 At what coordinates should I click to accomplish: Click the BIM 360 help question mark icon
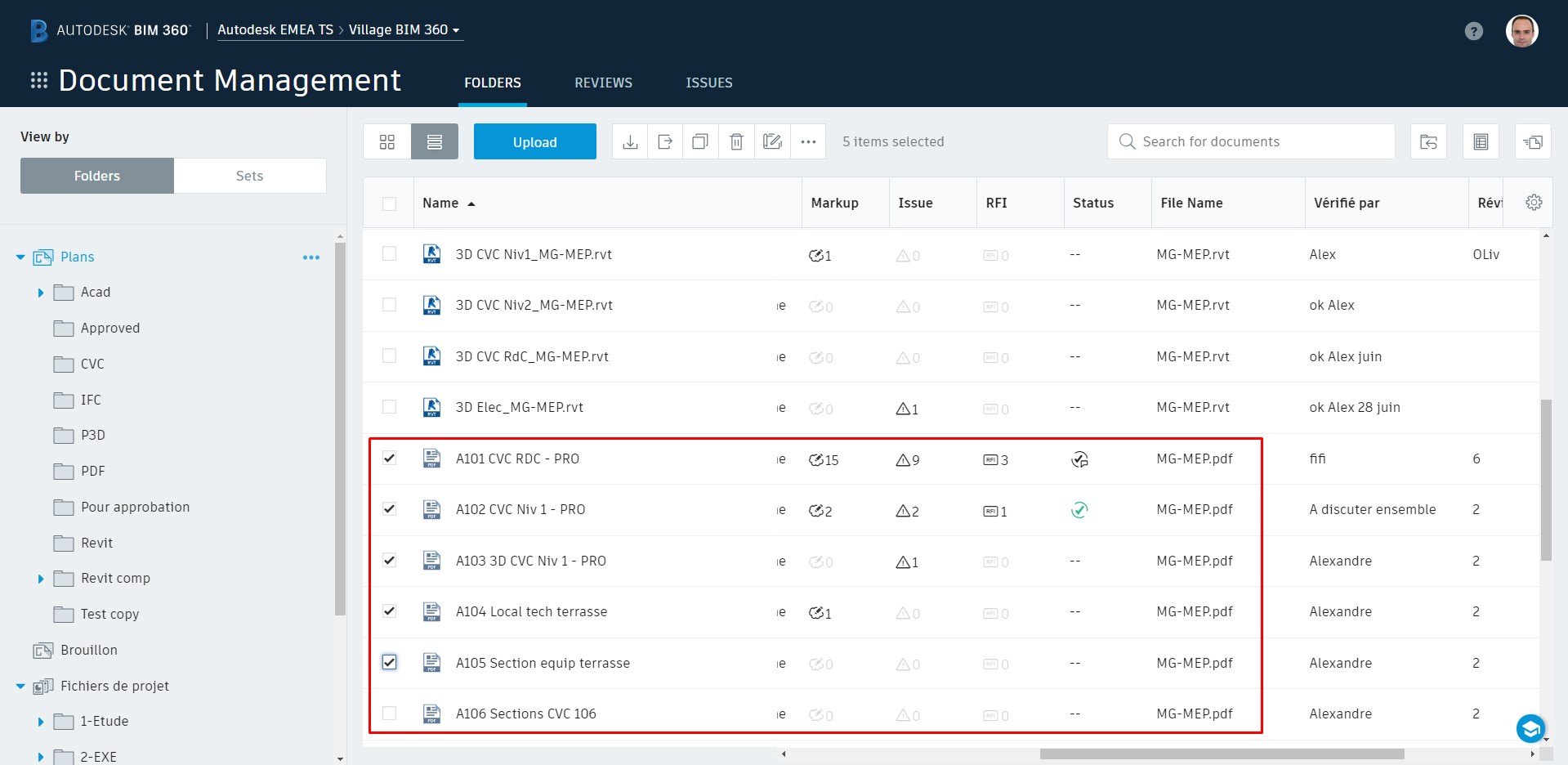[1473, 30]
